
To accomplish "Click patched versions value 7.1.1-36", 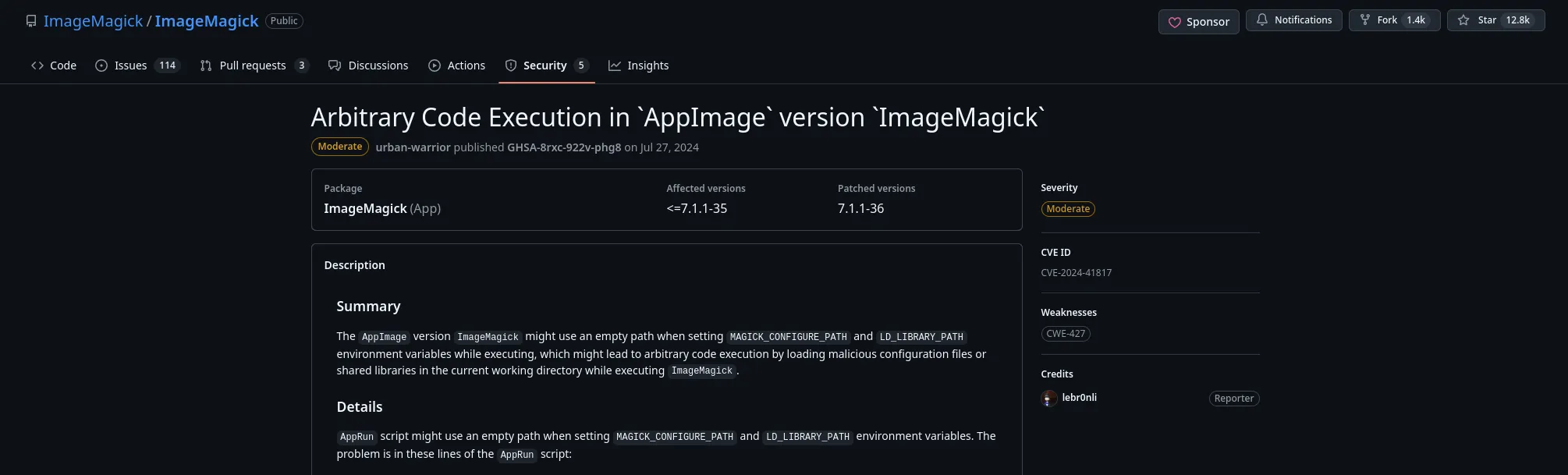I will coord(860,208).
